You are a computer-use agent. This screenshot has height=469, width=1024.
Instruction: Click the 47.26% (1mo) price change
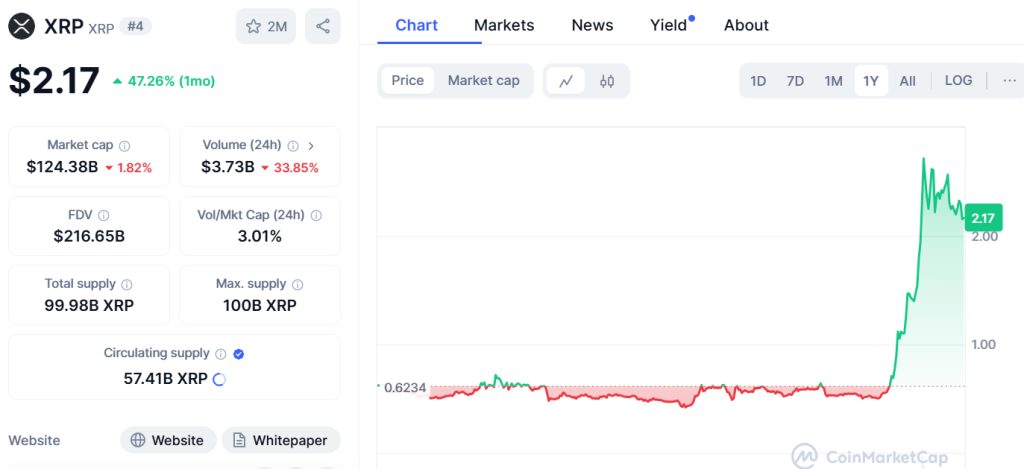163,81
